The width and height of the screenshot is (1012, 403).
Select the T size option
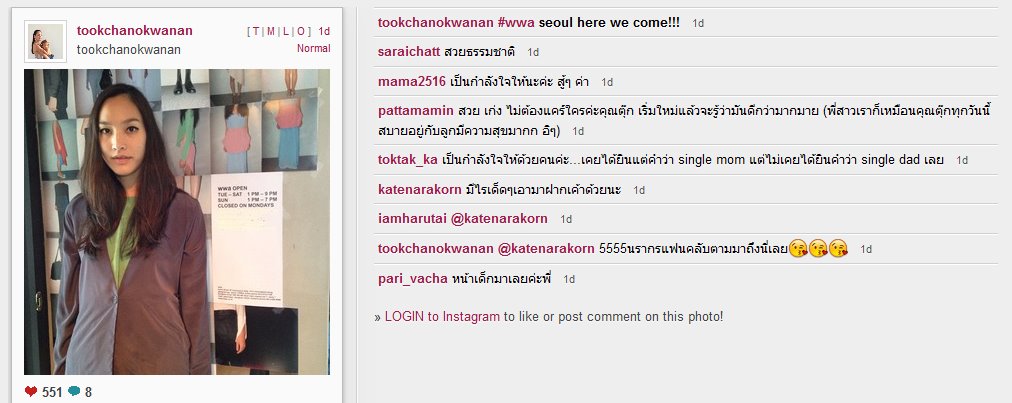[x=257, y=31]
